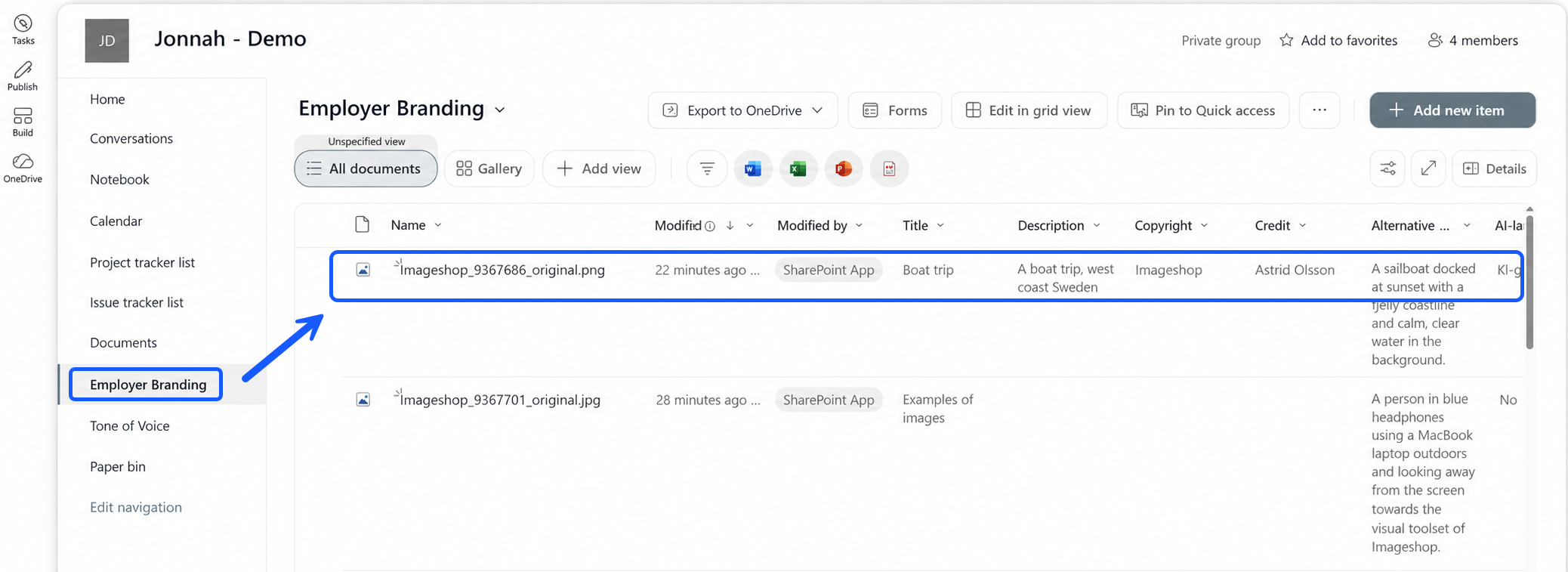Click the star icon next to Add to favorites
Image resolution: width=1568 pixels, height=572 pixels.
pos(1286,40)
